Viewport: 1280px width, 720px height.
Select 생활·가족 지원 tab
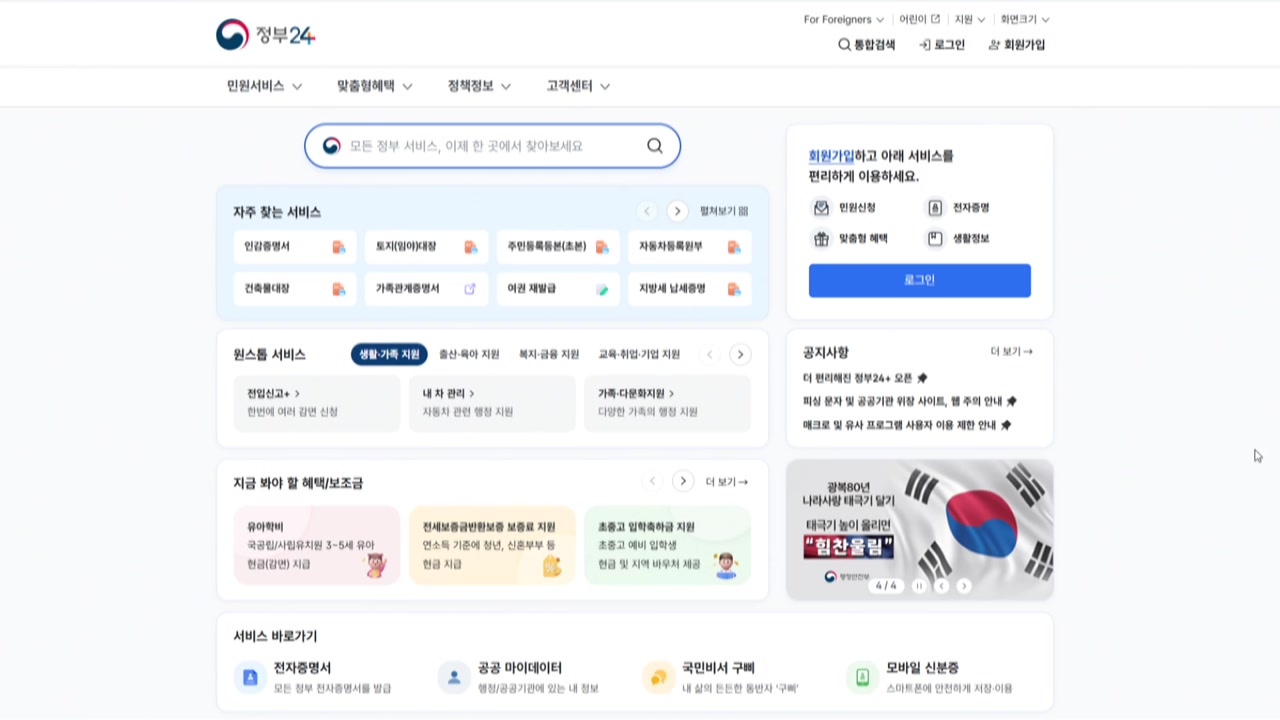click(389, 354)
